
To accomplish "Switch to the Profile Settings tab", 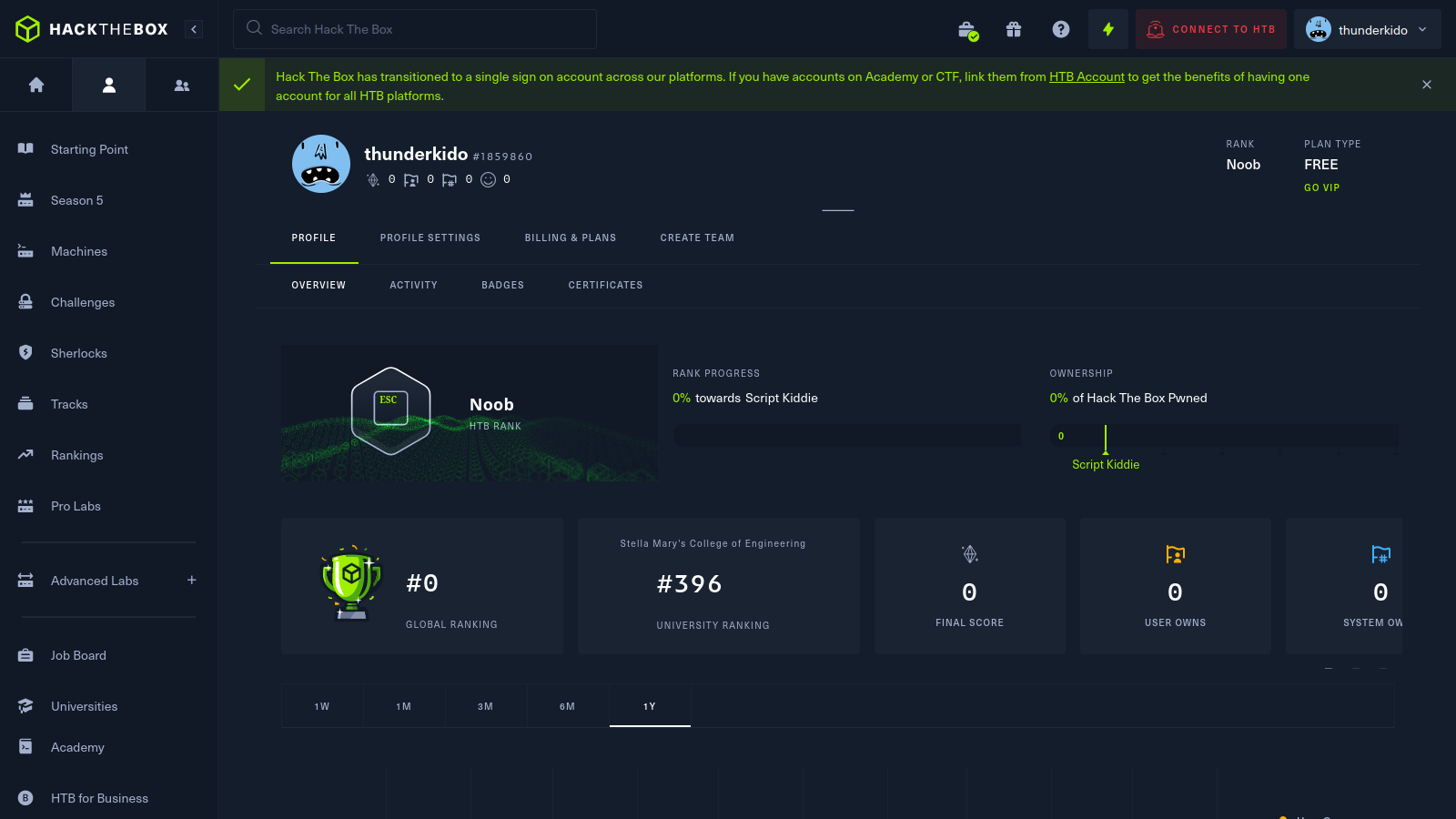I will [x=430, y=238].
